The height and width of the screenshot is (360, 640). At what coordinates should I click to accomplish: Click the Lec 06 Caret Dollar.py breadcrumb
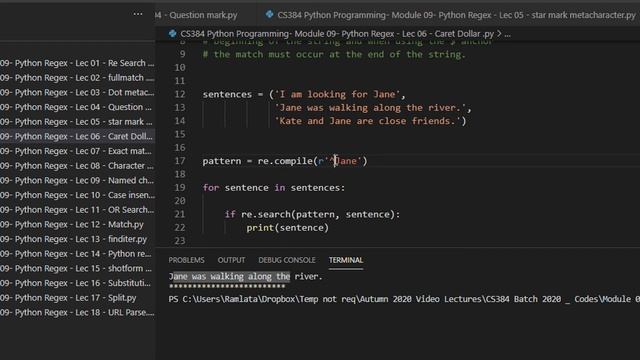[x=337, y=34]
